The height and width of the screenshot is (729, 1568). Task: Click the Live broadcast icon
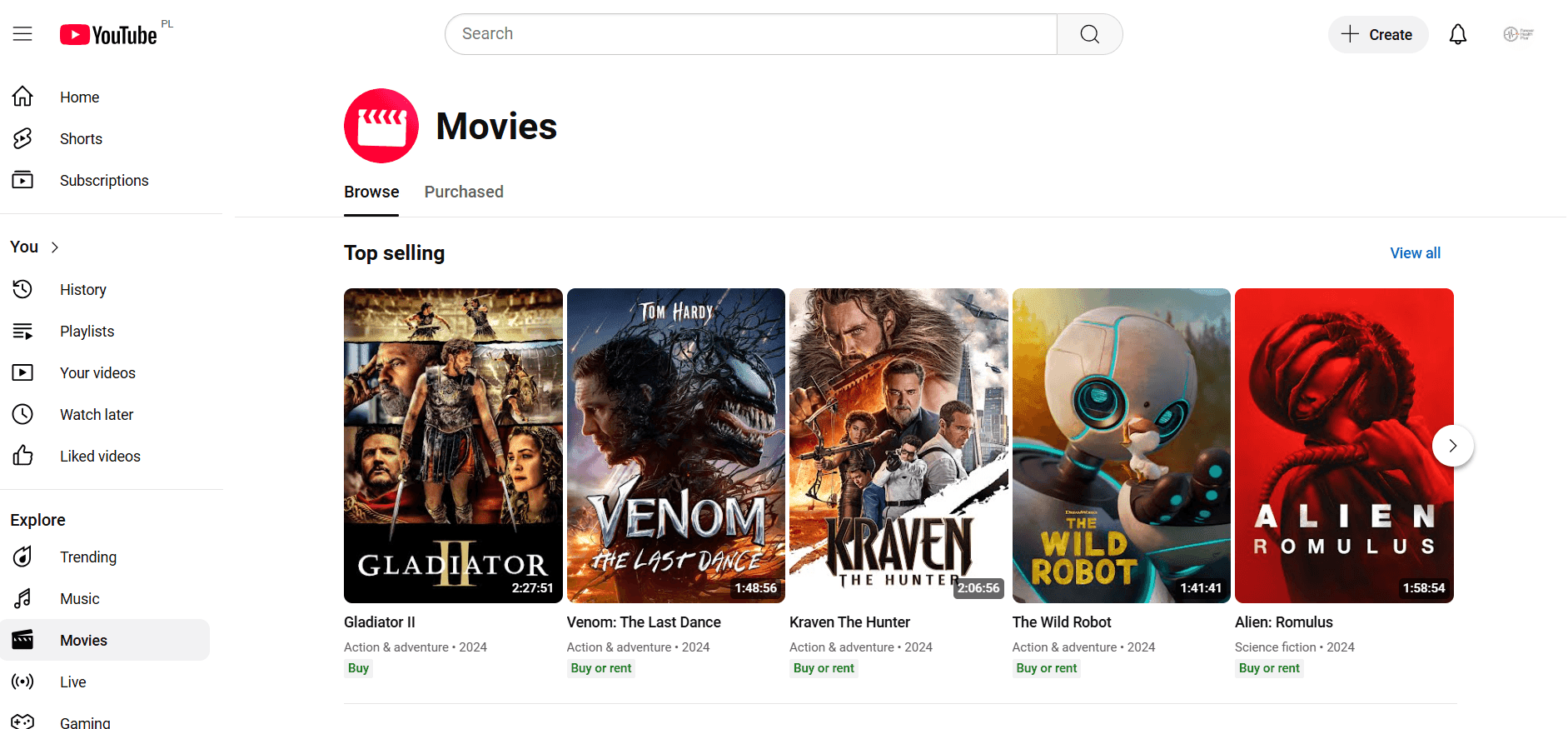click(22, 682)
